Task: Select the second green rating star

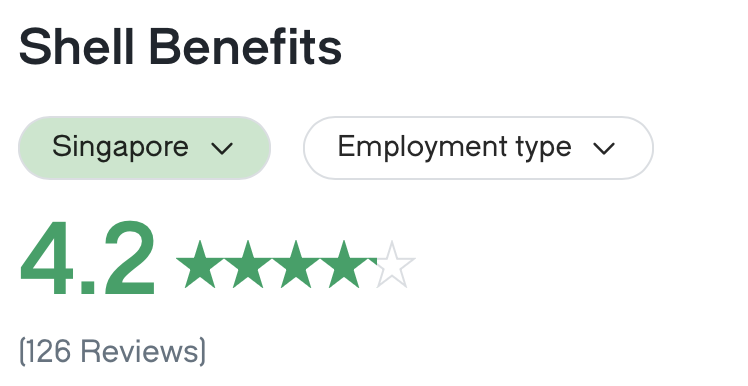Action: pyautogui.click(x=248, y=265)
